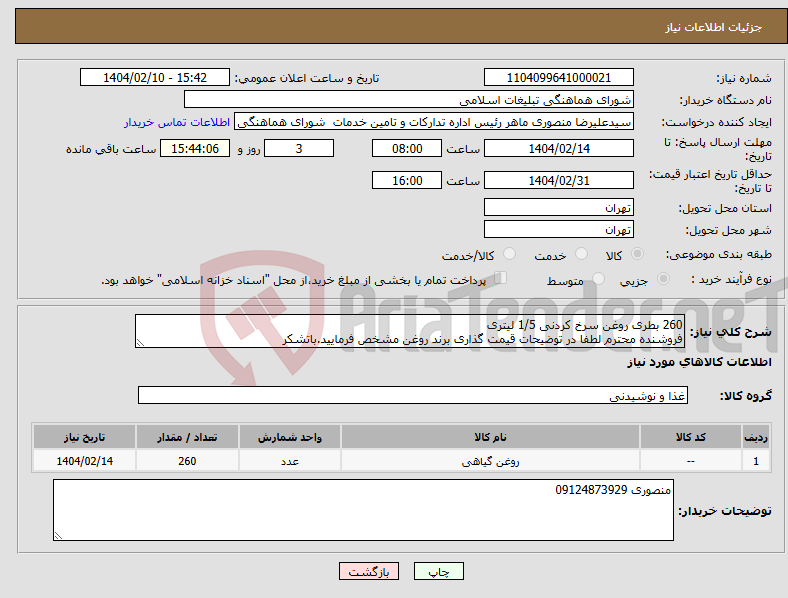Image resolution: width=788 pixels, height=598 pixels.
Task: Click the table date cell 1404/02/14
Action: (84, 460)
